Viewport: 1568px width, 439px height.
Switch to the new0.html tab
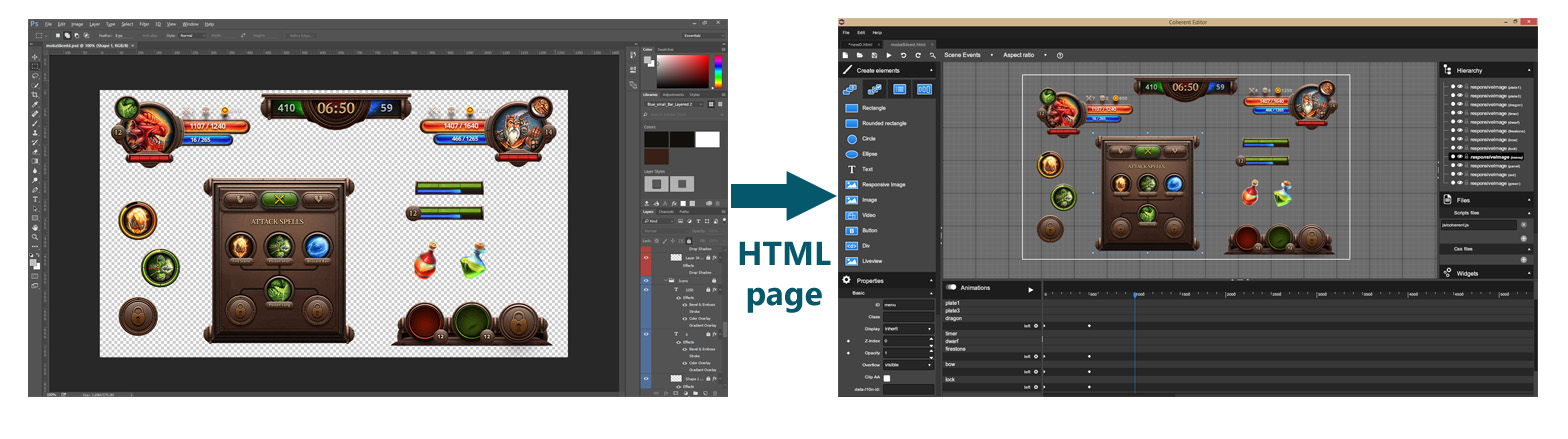[859, 44]
